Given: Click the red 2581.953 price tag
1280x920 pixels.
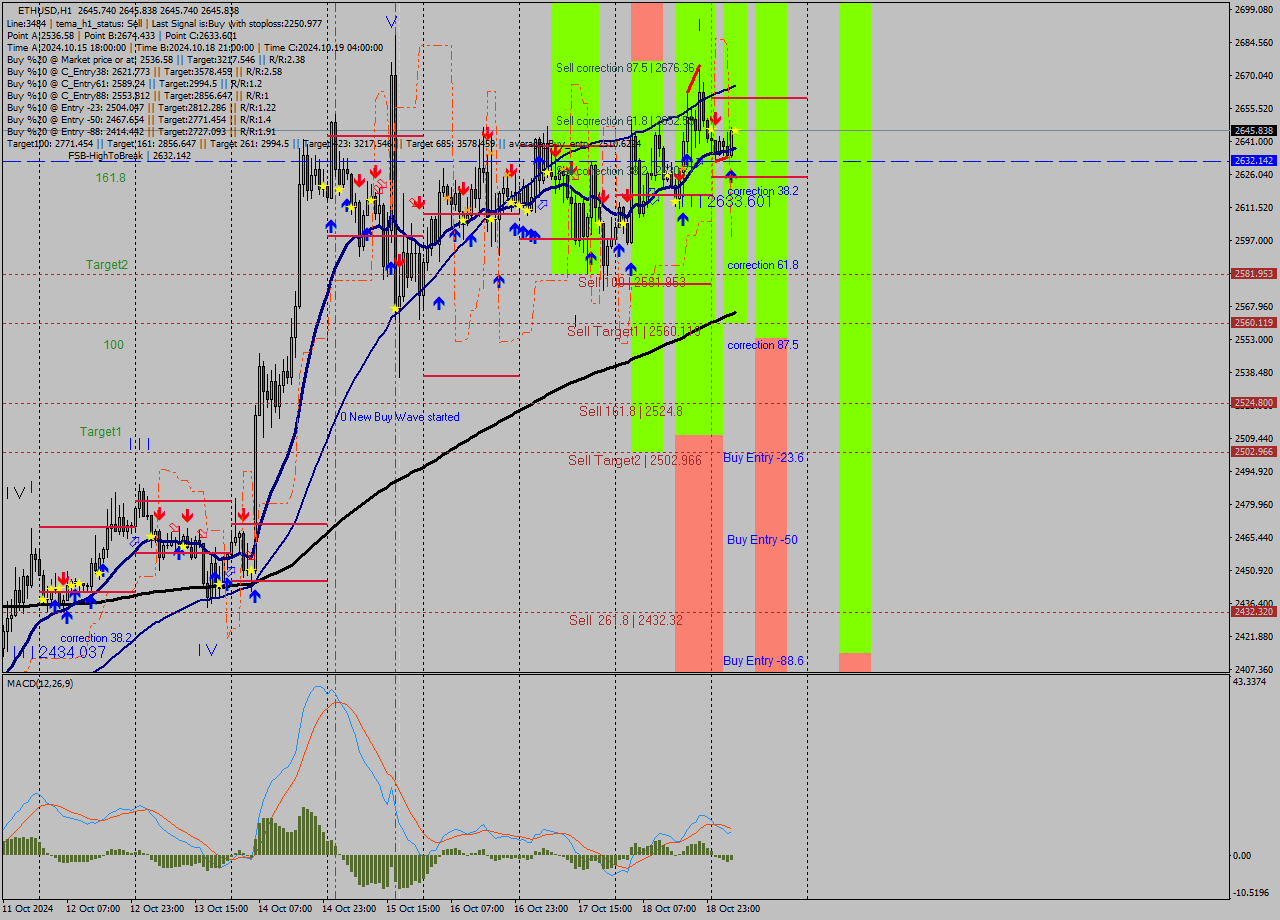Looking at the screenshot, I should point(1253,274).
